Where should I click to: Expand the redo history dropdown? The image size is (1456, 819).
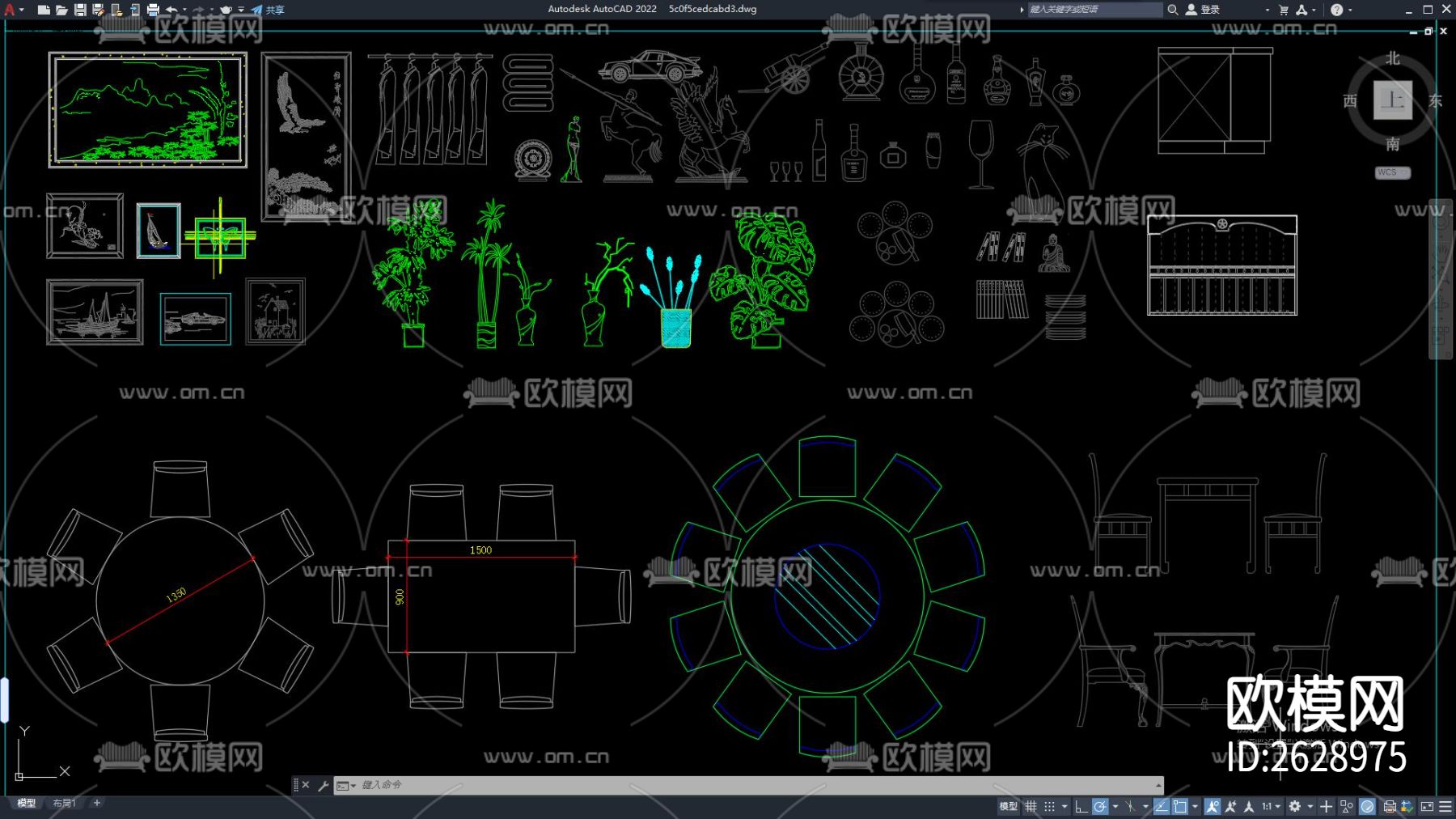coord(211,10)
